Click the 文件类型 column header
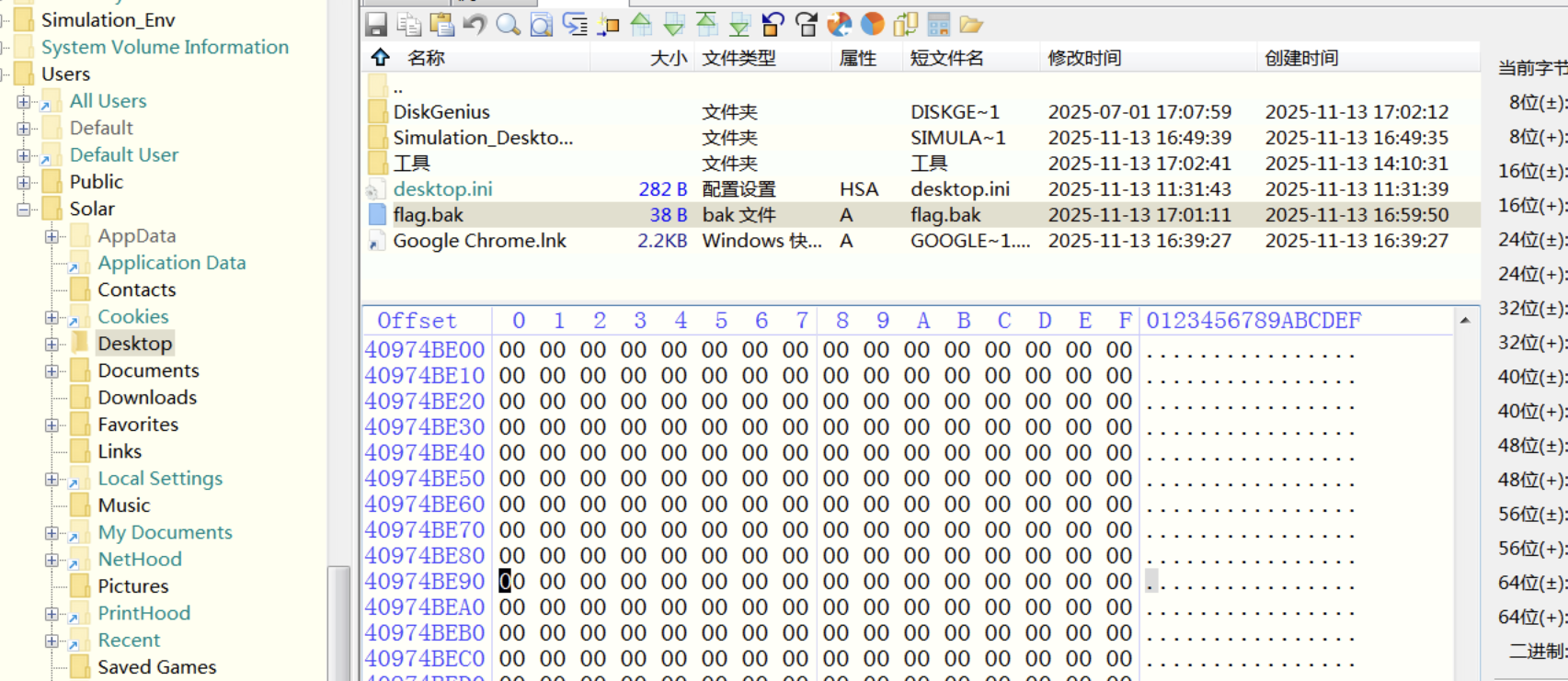Screen dimensions: 1568x681 pos(738,58)
